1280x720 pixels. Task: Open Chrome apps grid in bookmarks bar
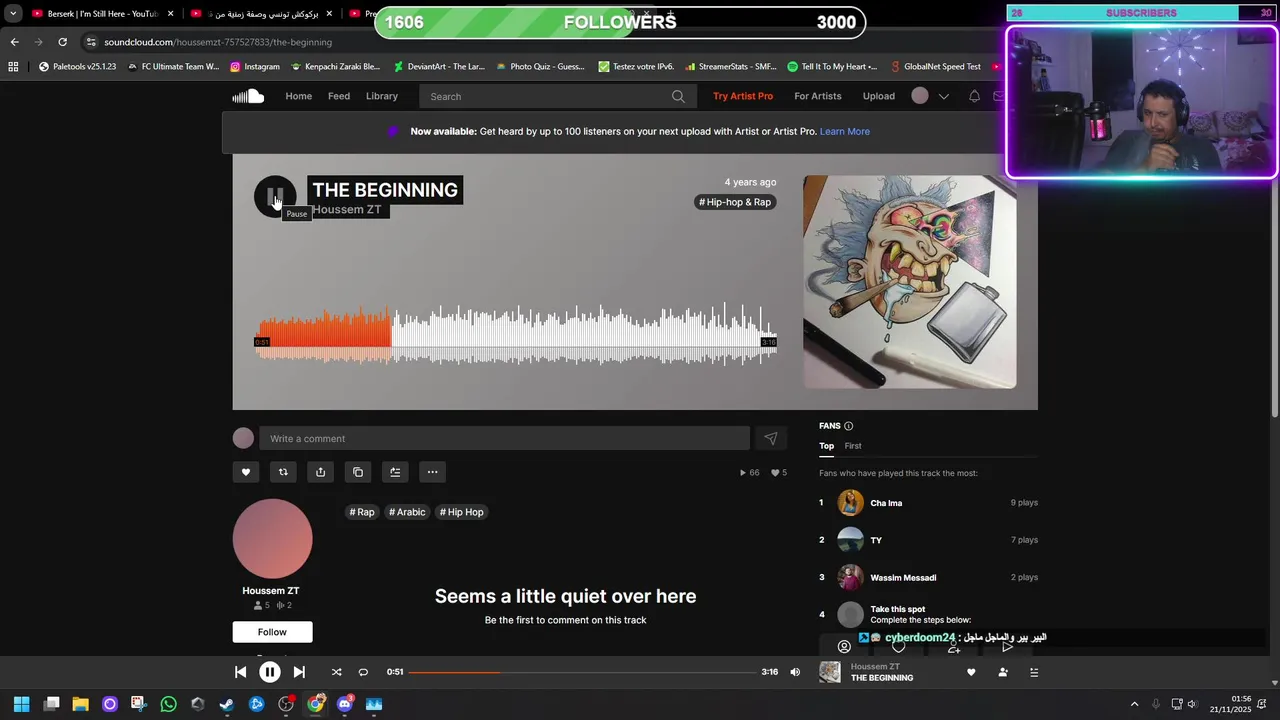(13, 67)
